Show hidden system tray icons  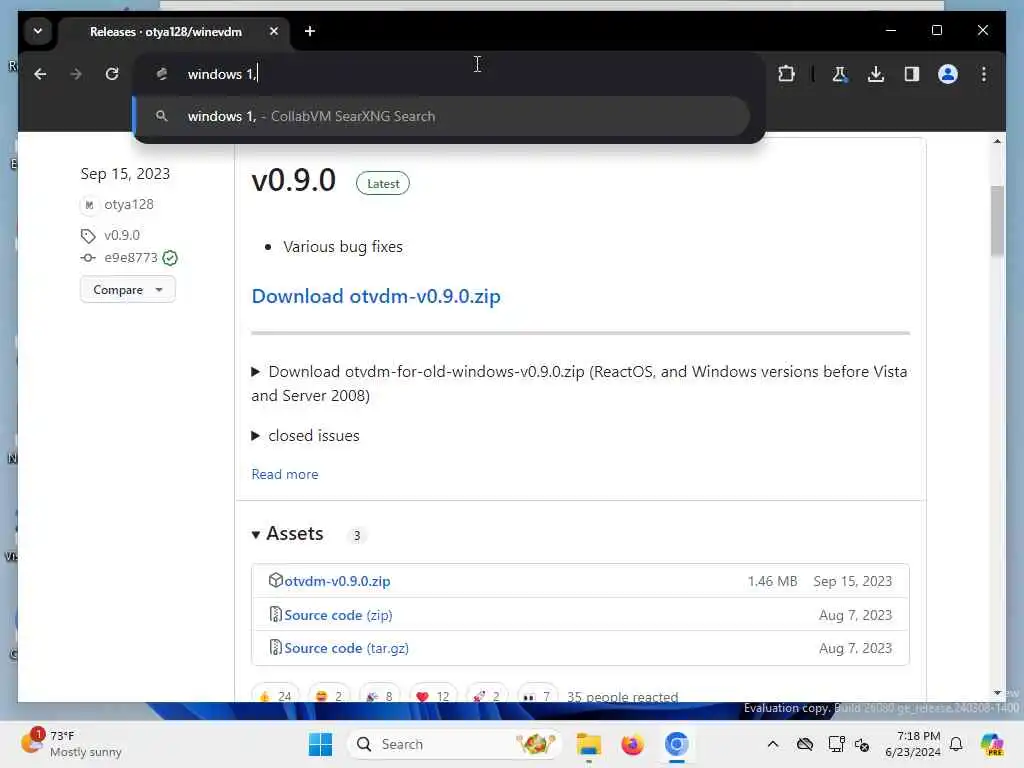(x=773, y=744)
